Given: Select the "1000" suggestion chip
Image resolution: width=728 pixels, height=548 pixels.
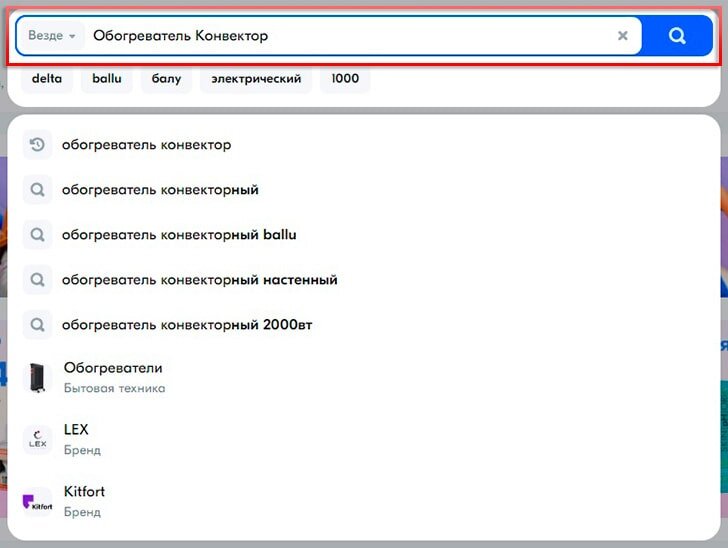Looking at the screenshot, I should (345, 78).
